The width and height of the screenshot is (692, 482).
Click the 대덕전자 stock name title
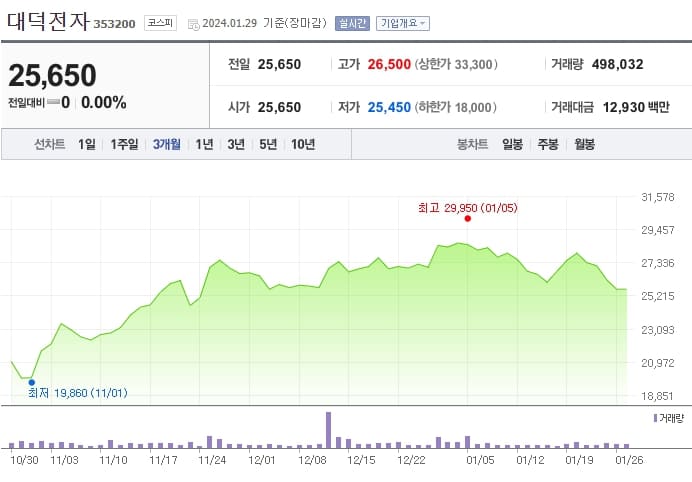[48, 22]
